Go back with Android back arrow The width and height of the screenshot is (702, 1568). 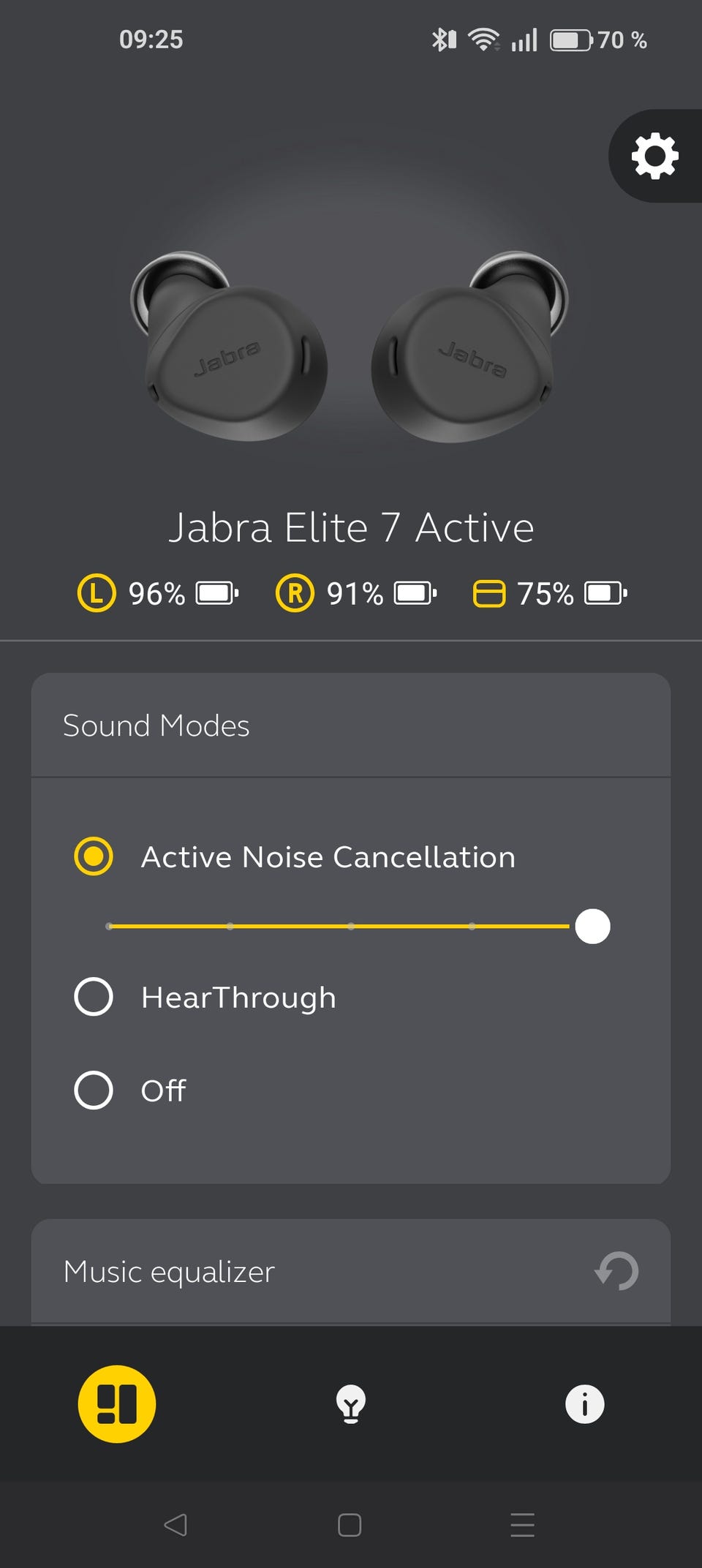tap(175, 1525)
